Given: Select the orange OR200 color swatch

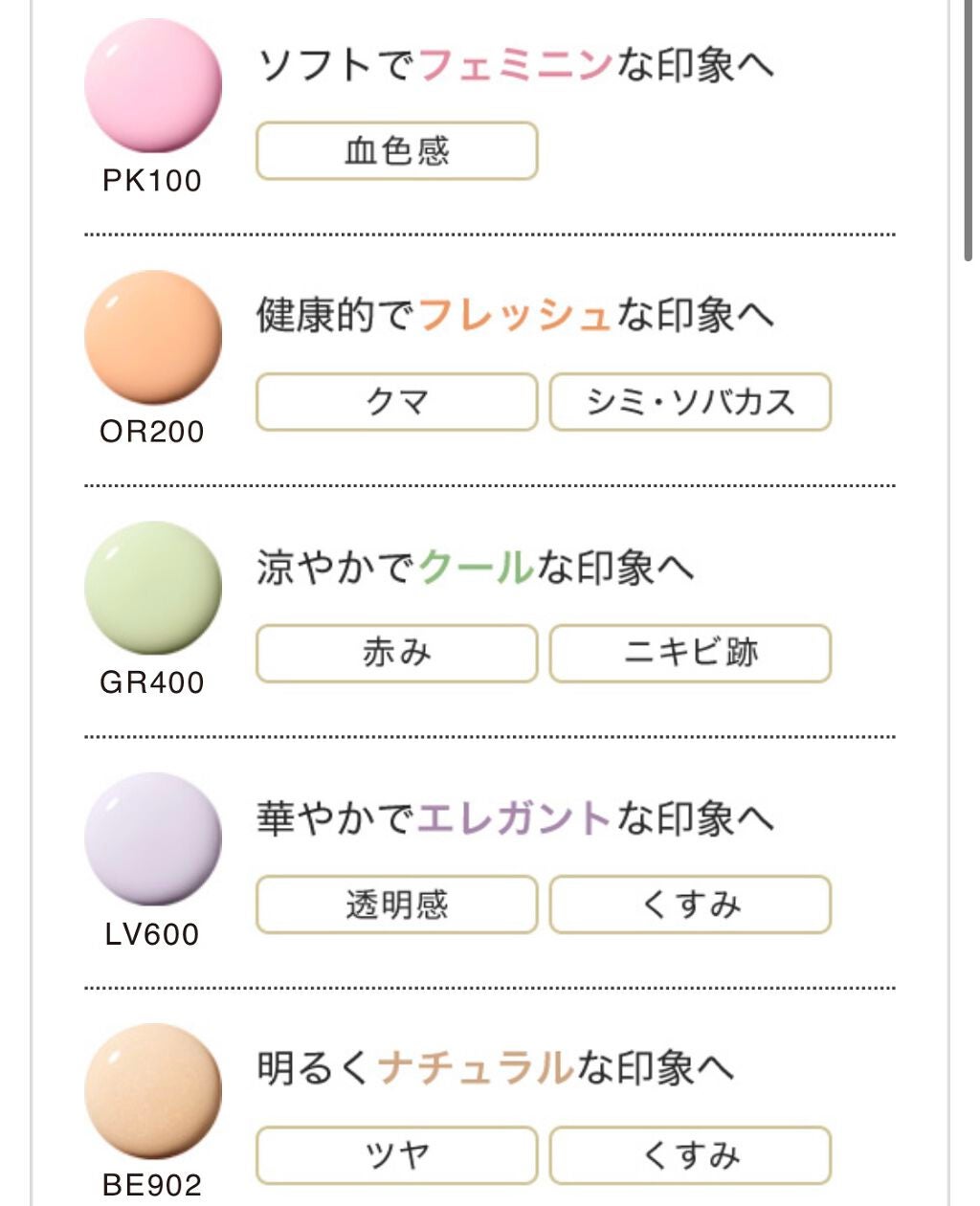Looking at the screenshot, I should point(153,337).
